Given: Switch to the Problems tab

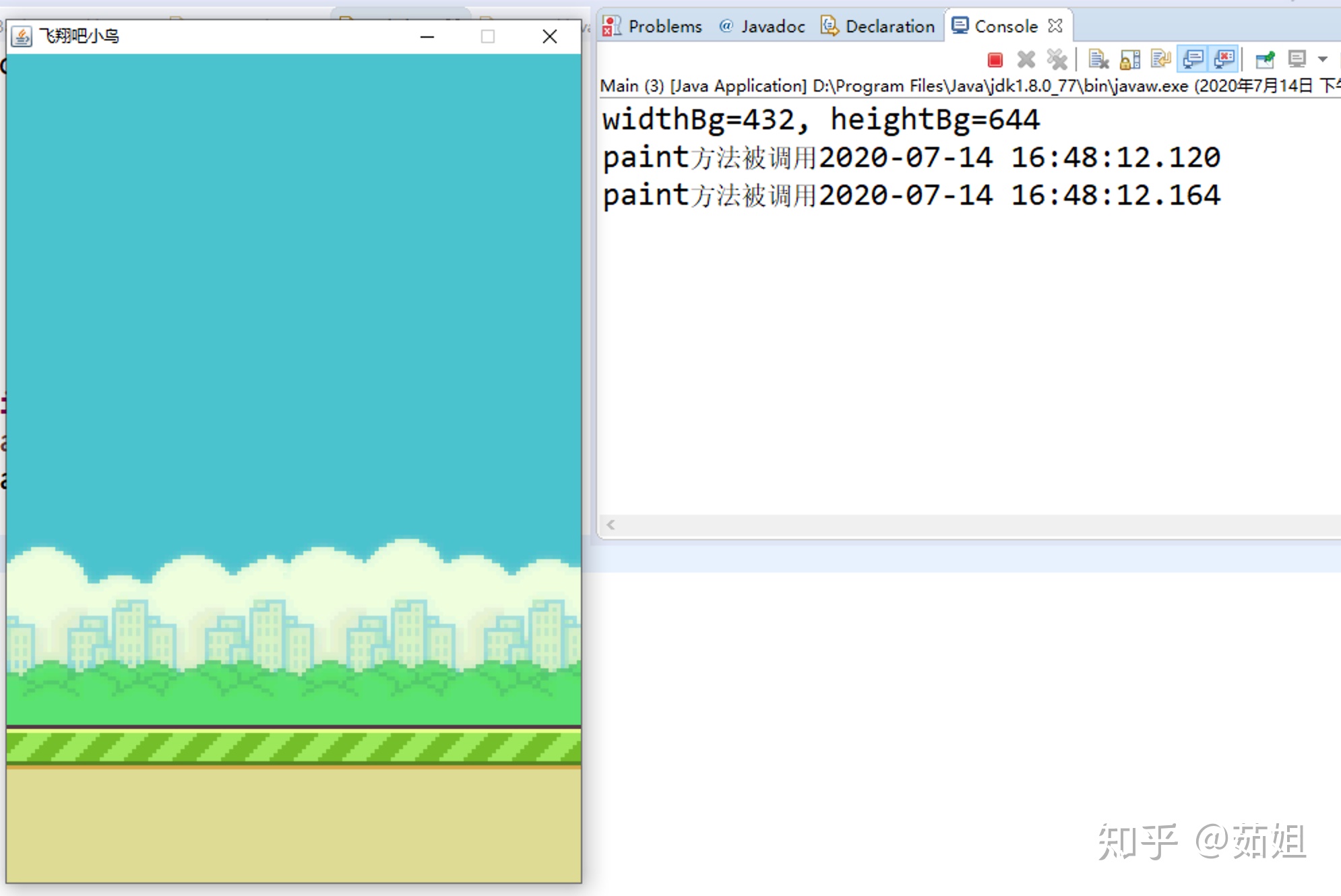Looking at the screenshot, I should tap(652, 26).
